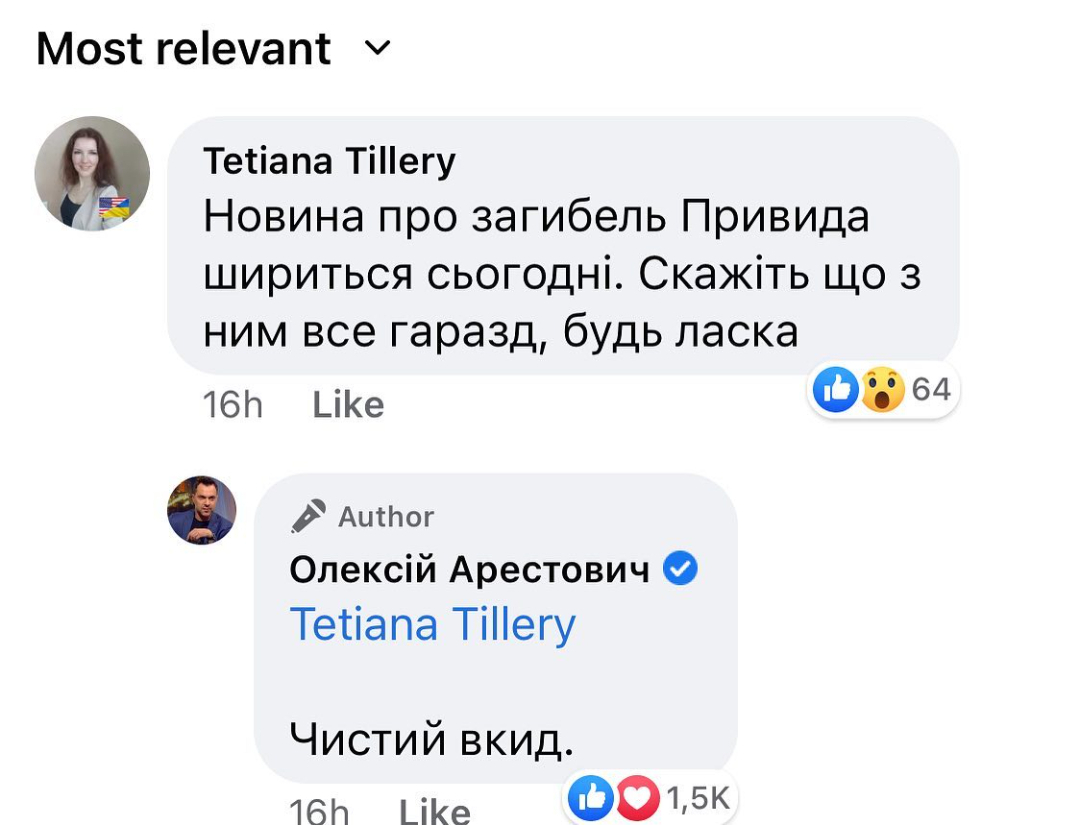The image size is (1080, 825).
Task: Click the Author label on the reply
Action: (386, 517)
